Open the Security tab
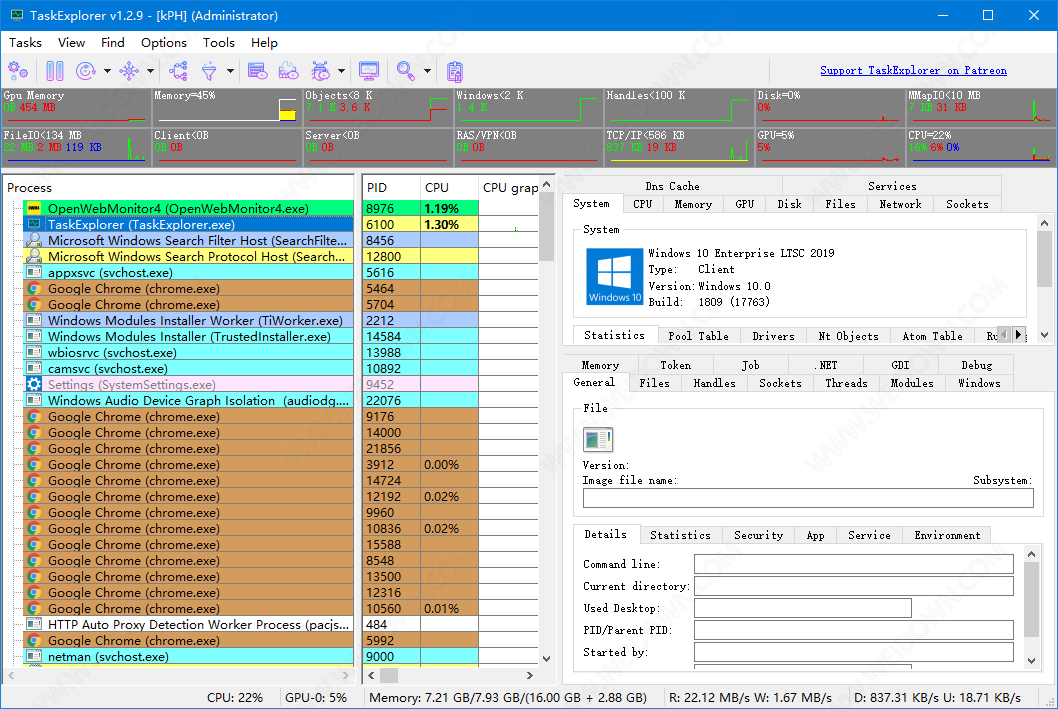 coord(758,535)
